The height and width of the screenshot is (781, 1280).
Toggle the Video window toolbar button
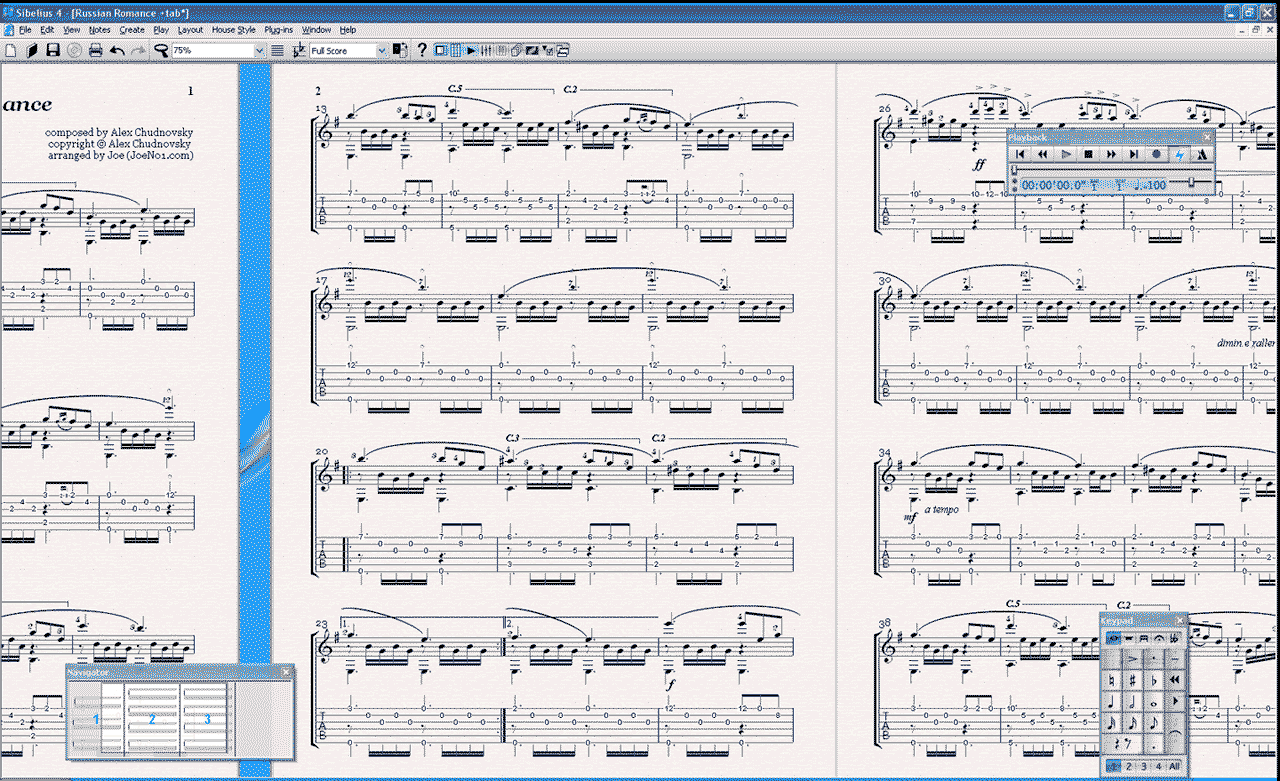coord(531,50)
